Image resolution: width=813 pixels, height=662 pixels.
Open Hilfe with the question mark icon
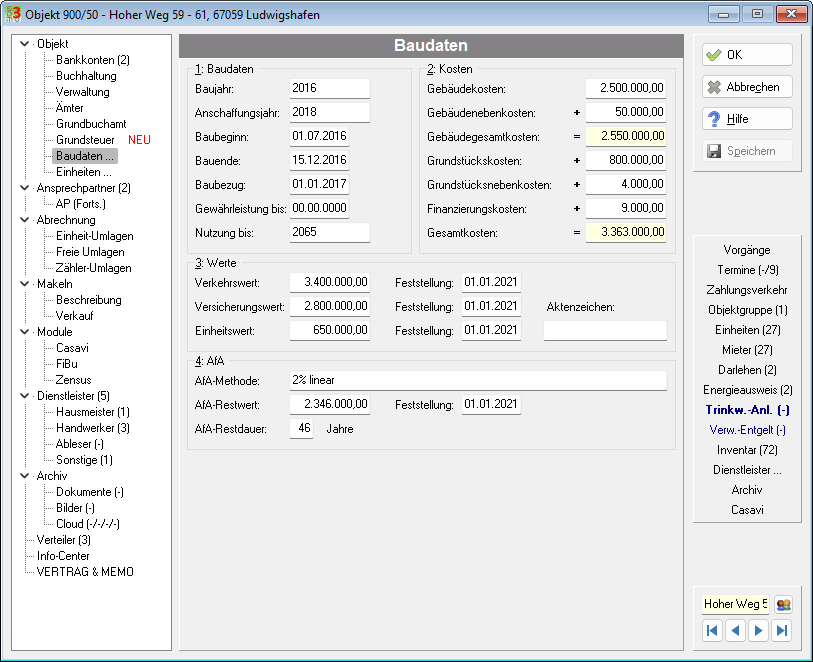click(x=747, y=119)
